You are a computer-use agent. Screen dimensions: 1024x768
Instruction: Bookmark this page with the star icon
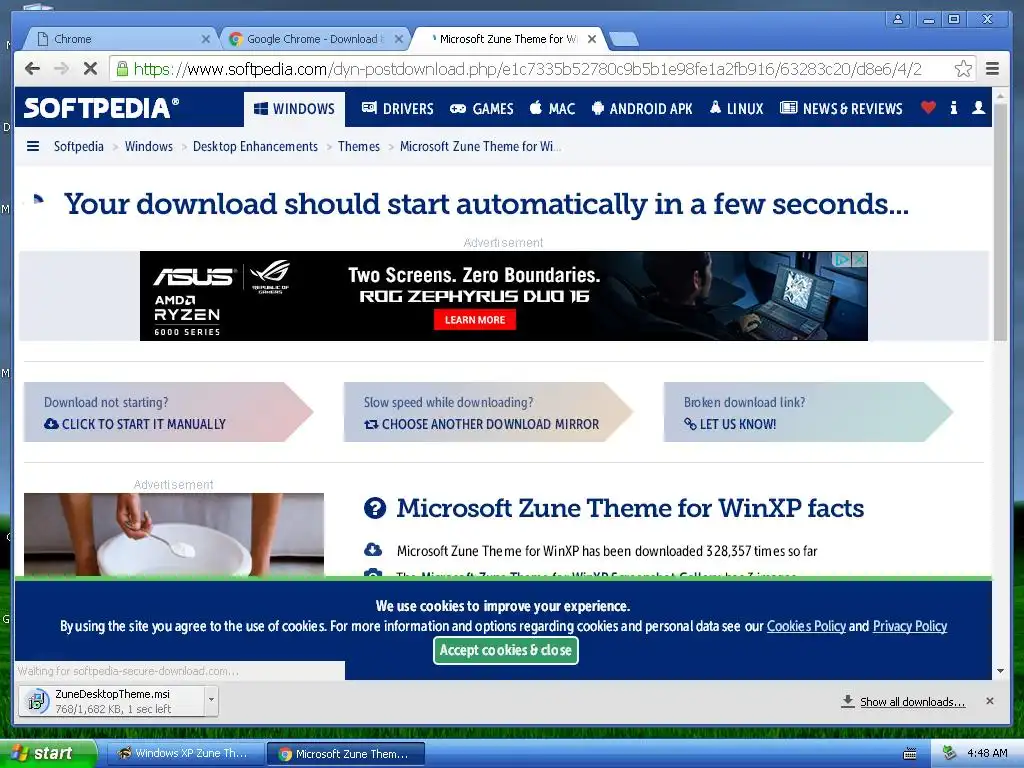(x=963, y=69)
